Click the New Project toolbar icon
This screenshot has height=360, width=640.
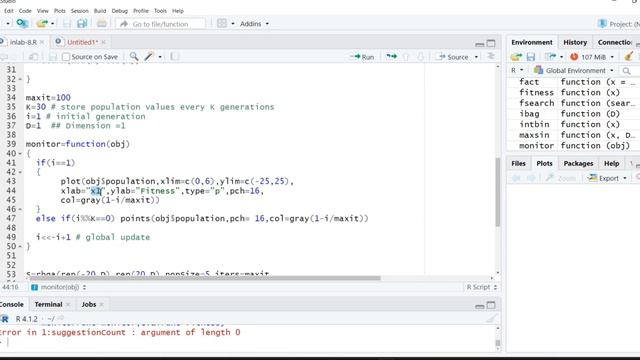click(x=22, y=24)
